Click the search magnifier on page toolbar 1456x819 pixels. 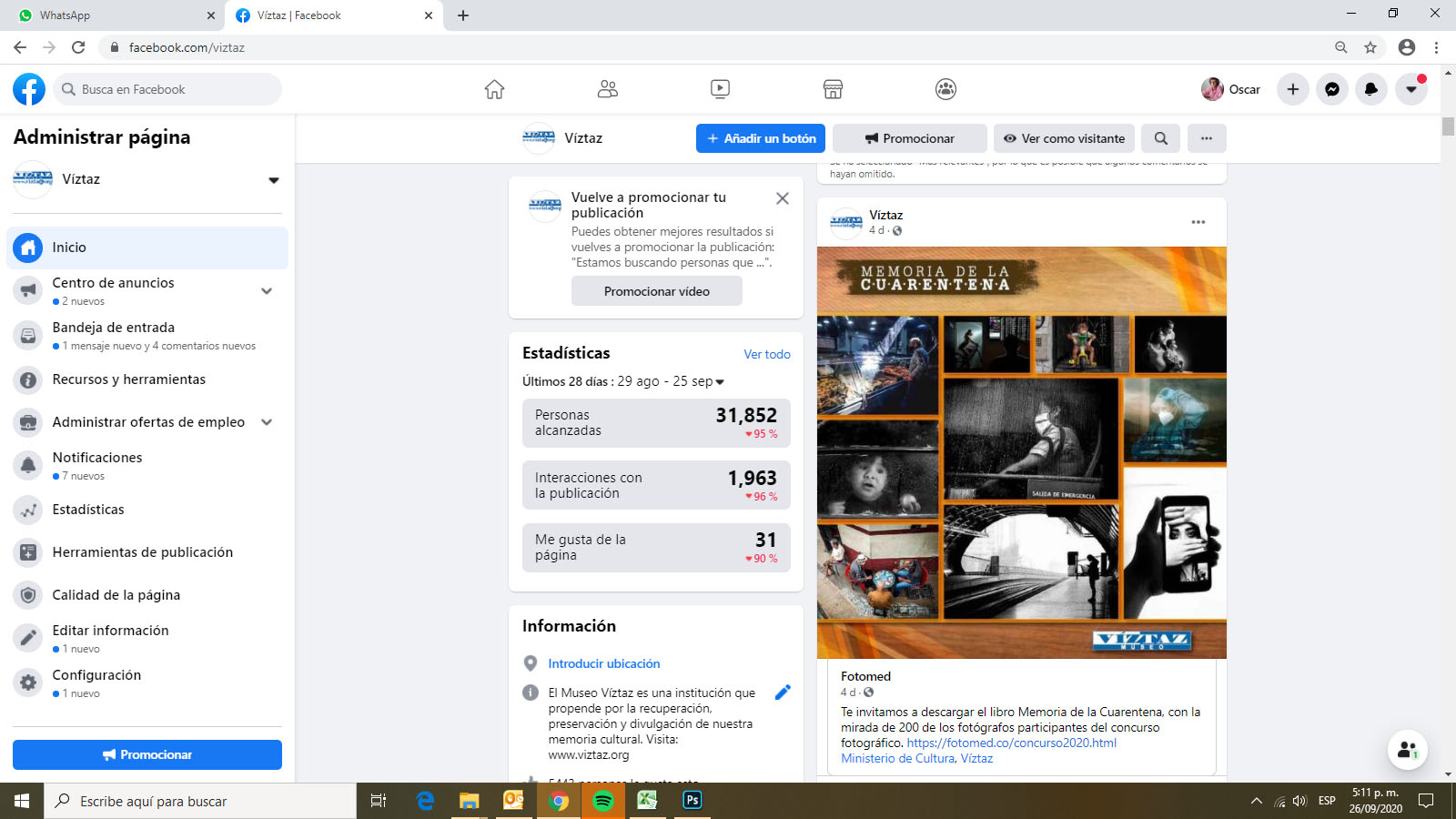pos(1161,138)
